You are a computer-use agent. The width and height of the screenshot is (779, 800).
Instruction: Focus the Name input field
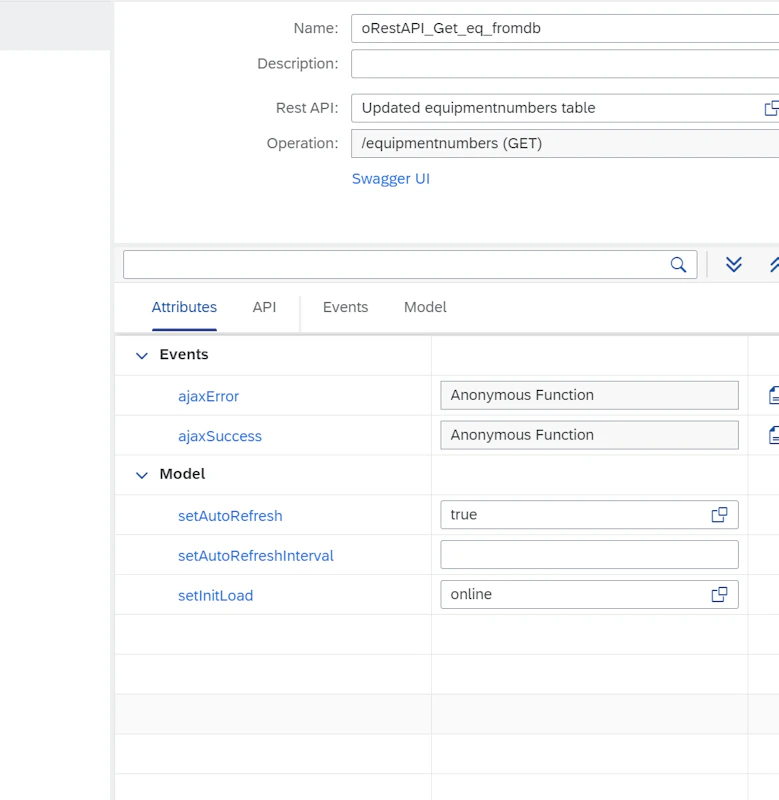click(565, 29)
